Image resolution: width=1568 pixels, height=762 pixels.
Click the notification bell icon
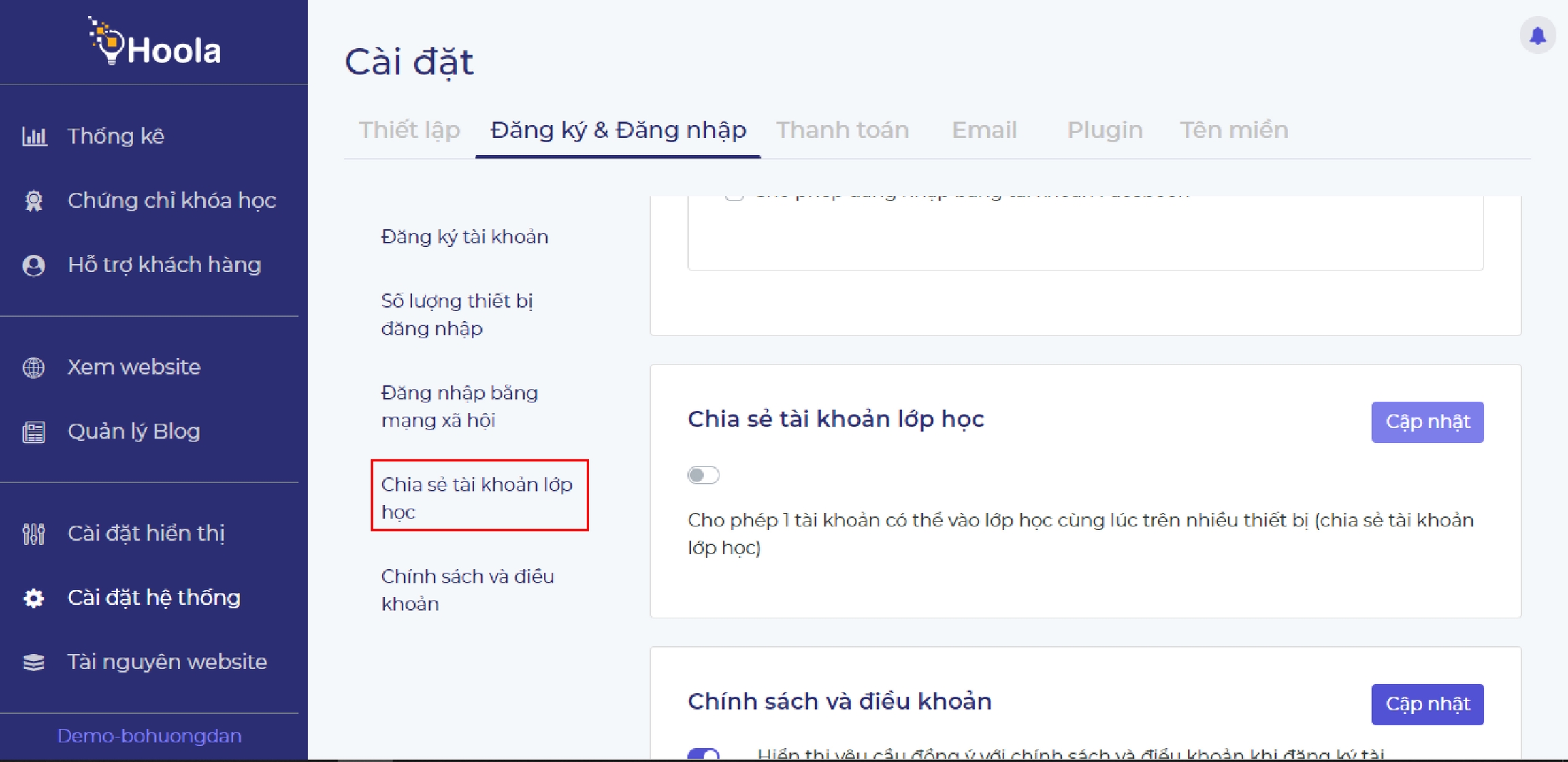[x=1537, y=35]
